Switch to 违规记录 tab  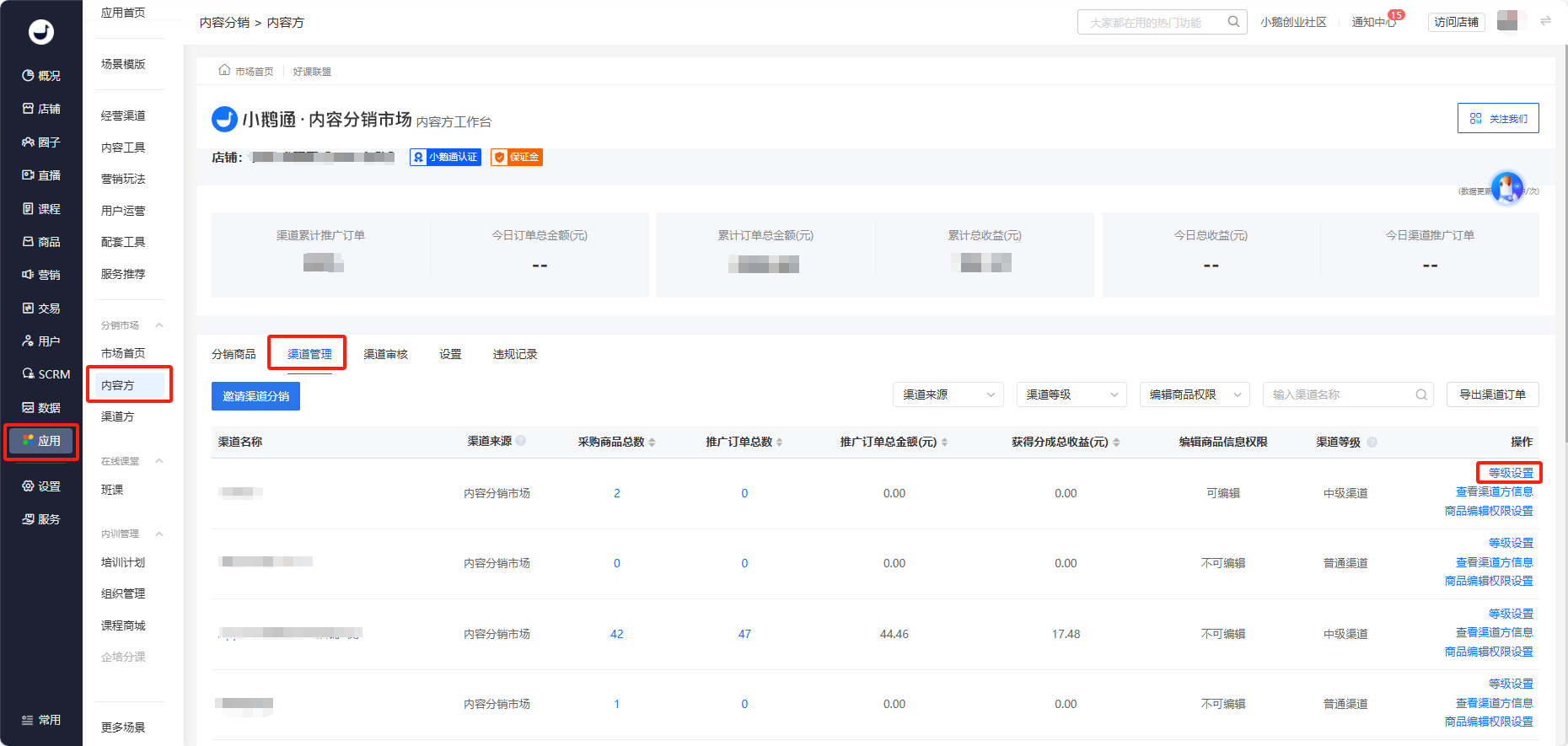pyautogui.click(x=515, y=354)
